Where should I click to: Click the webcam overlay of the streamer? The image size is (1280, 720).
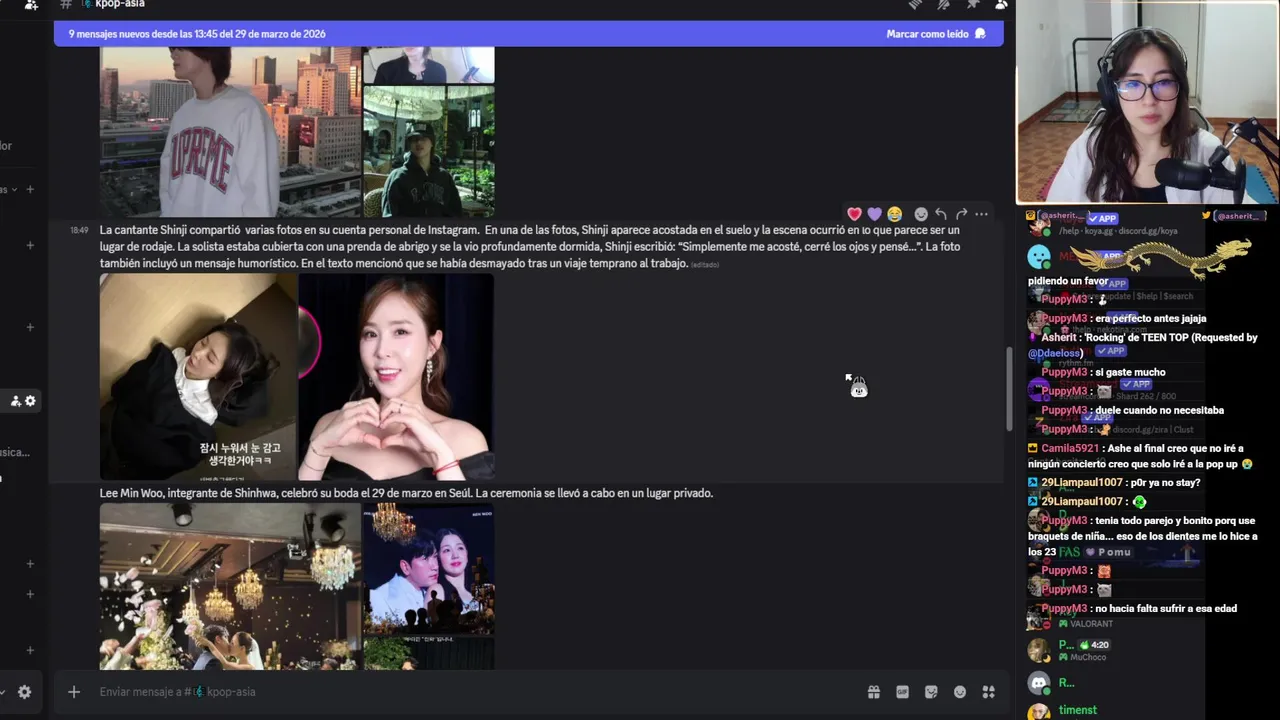(x=1148, y=102)
